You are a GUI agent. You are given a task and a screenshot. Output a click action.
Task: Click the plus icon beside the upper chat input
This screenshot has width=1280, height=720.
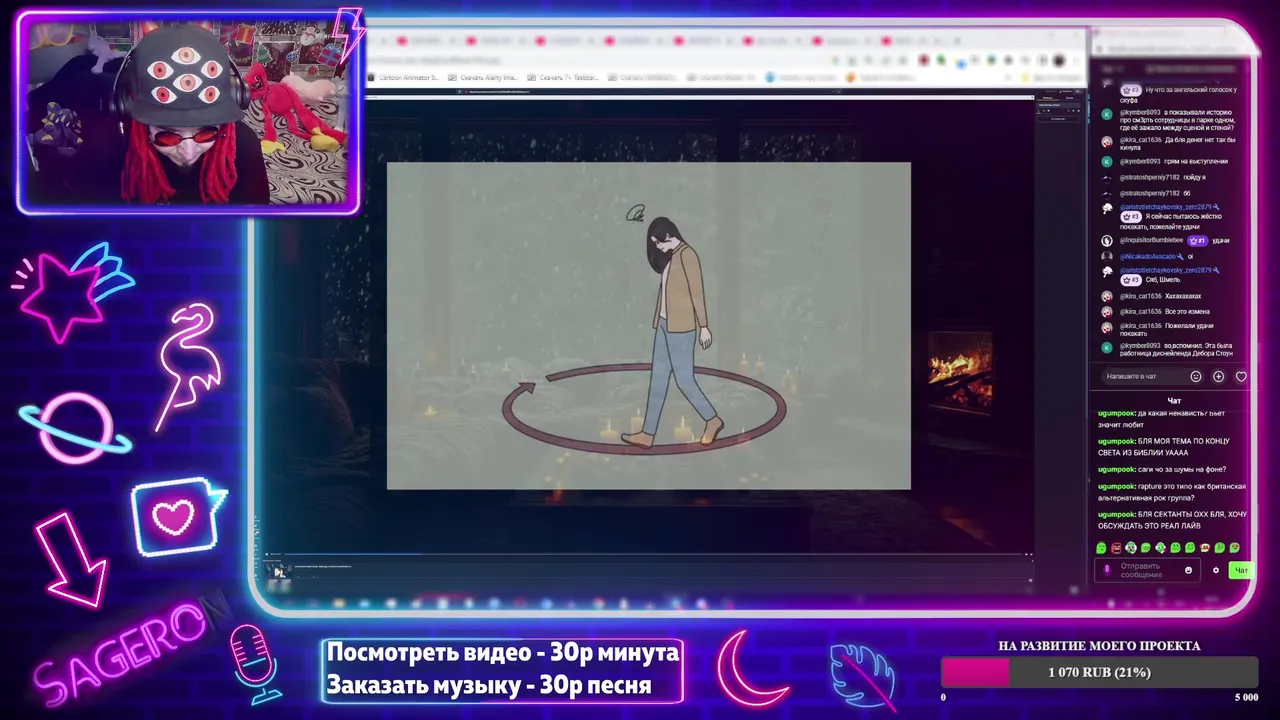pos(1218,377)
